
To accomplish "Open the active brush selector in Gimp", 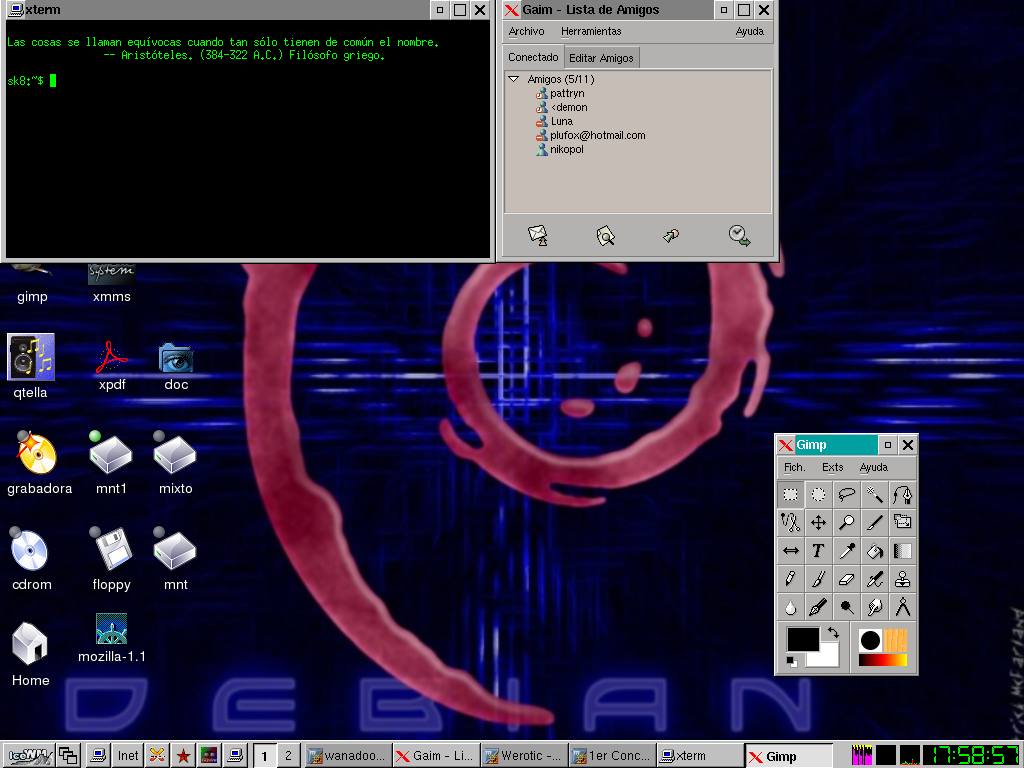I will [870, 641].
